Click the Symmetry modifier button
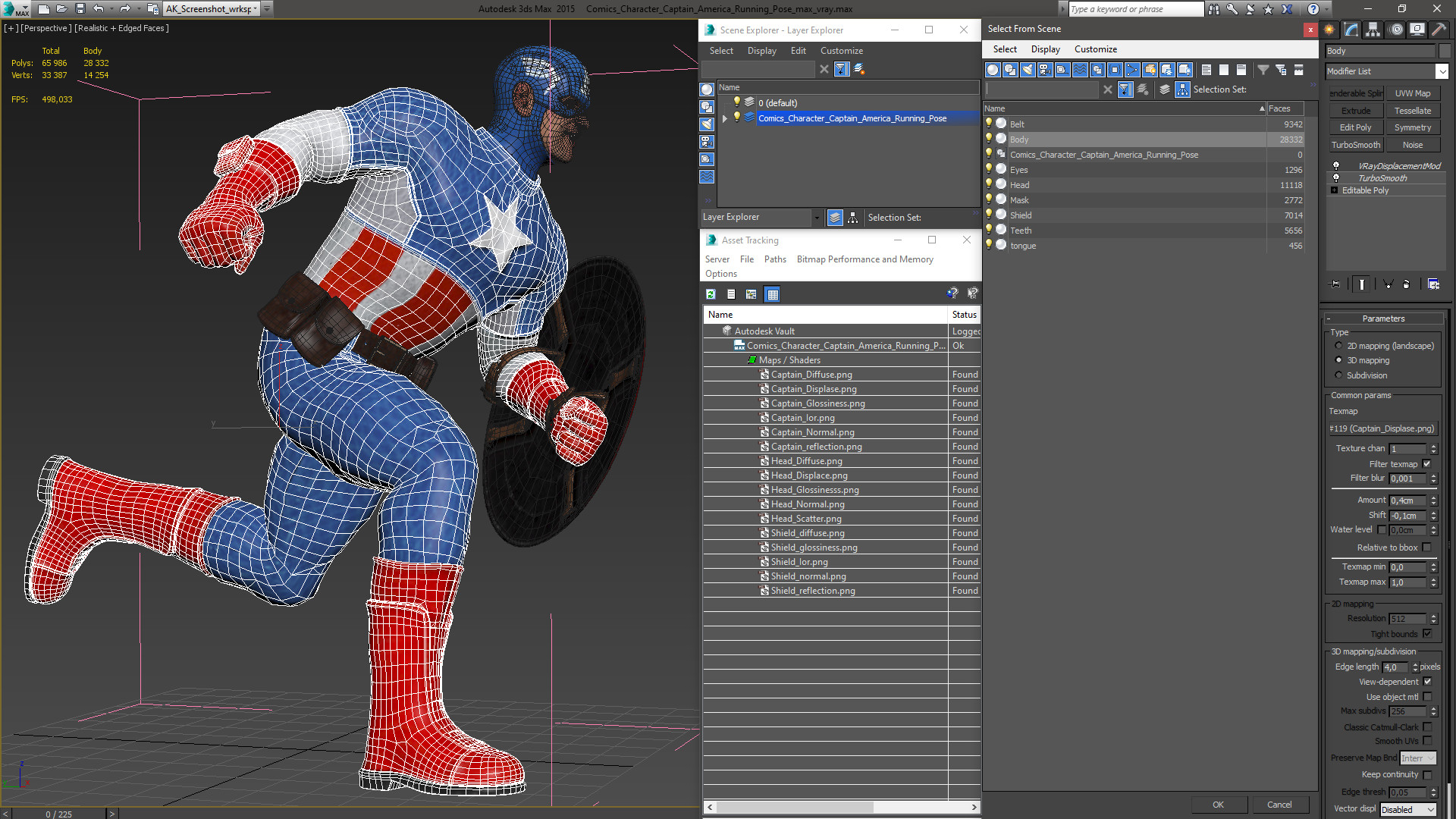Screen dimensions: 1456x819 1412,127
